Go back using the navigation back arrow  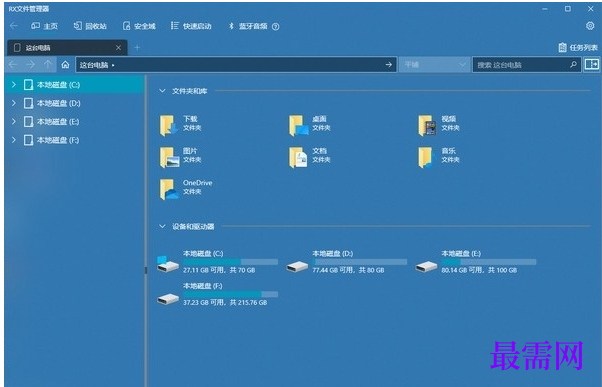pyautogui.click(x=13, y=64)
